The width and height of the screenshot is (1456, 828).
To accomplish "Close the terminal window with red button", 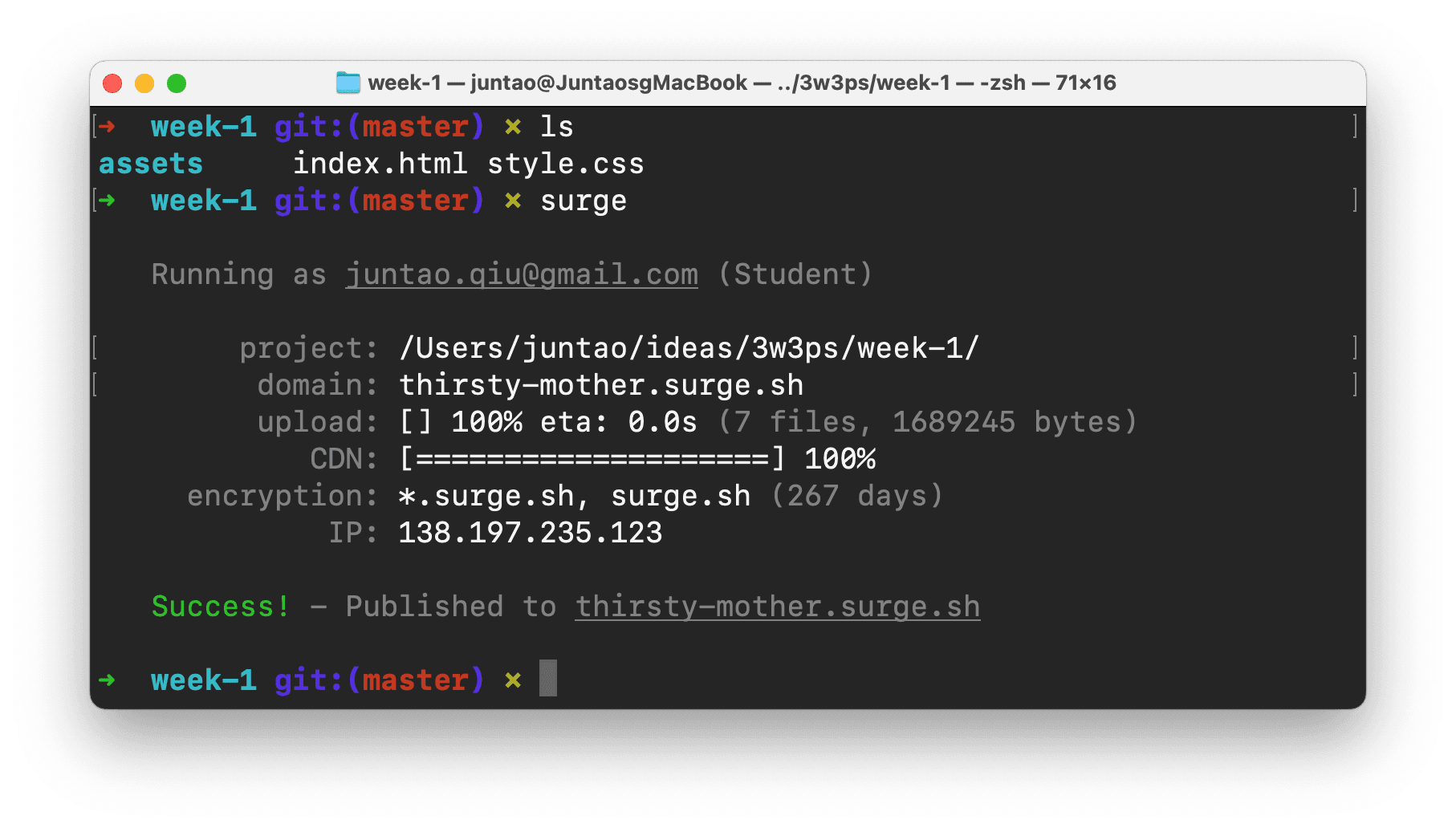I will click(112, 83).
